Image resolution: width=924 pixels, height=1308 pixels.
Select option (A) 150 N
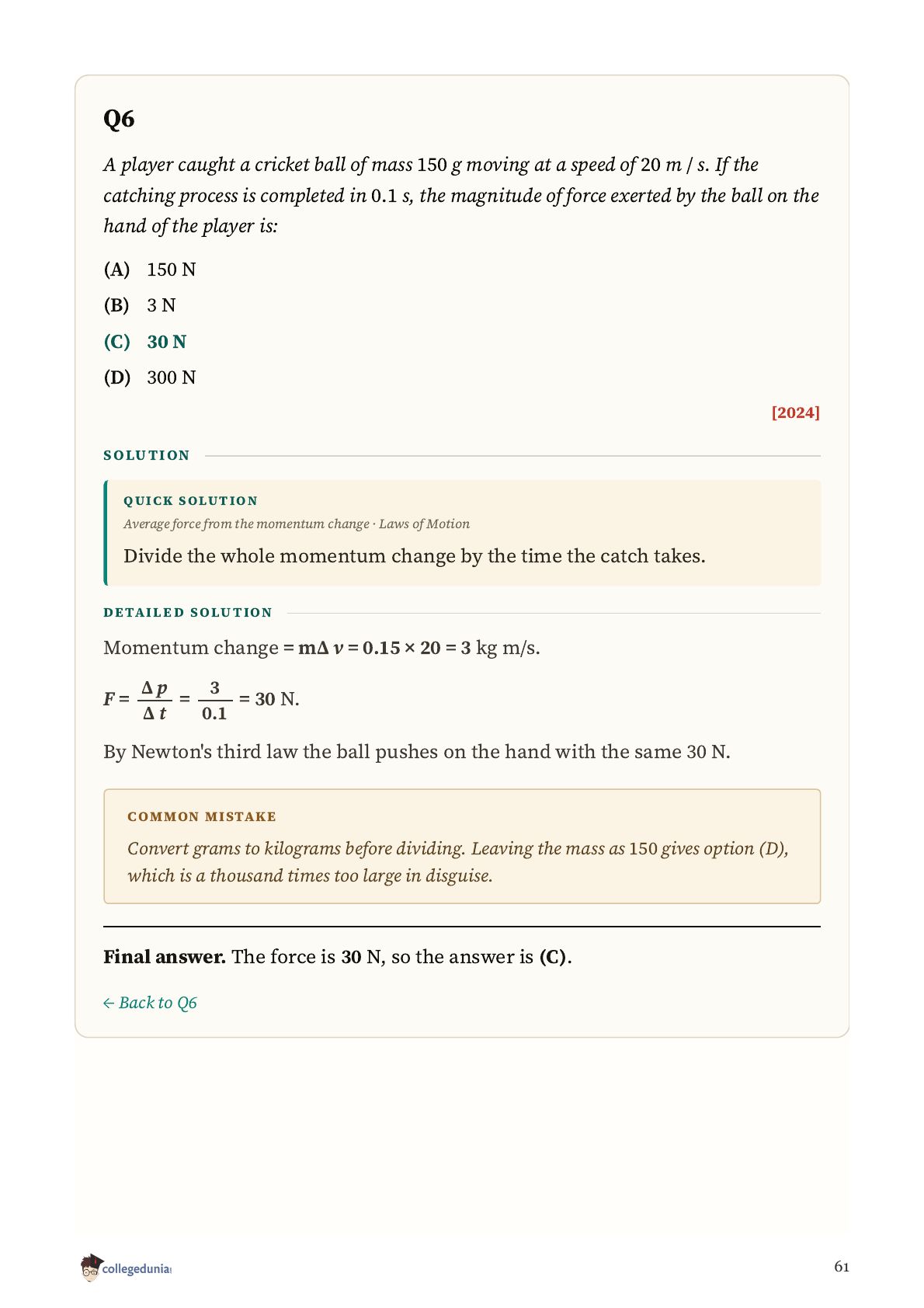[x=150, y=270]
